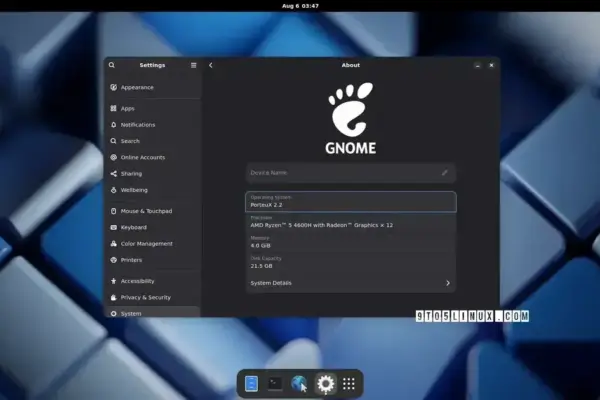The image size is (600, 400).
Task: Click the Notifications bell icon
Action: click(114, 125)
